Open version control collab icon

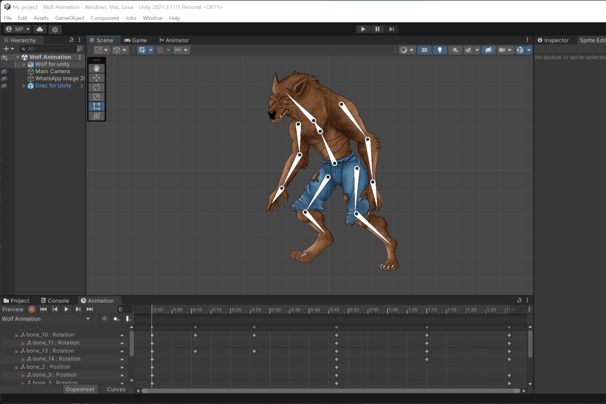[55, 29]
